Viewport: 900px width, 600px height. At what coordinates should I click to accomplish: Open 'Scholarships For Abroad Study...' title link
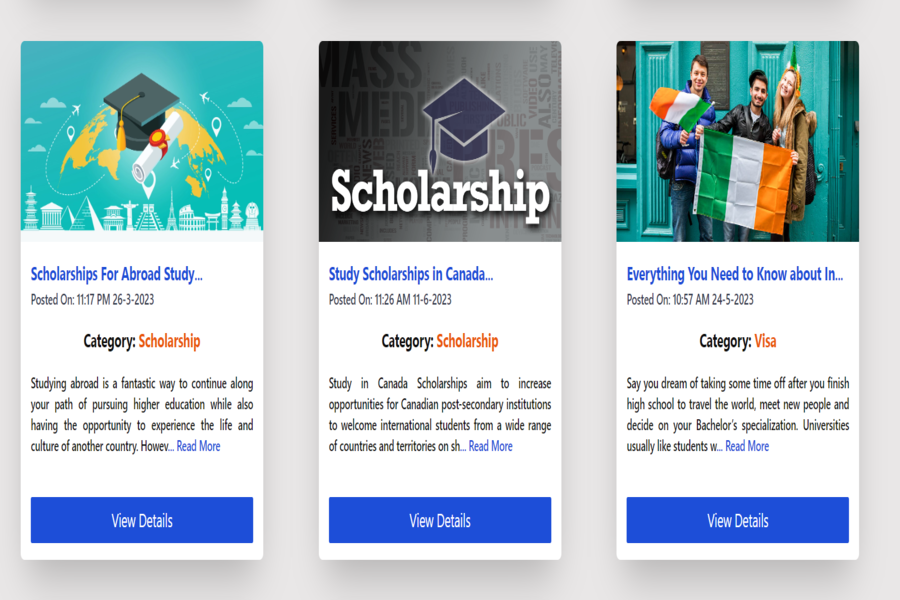(x=116, y=274)
